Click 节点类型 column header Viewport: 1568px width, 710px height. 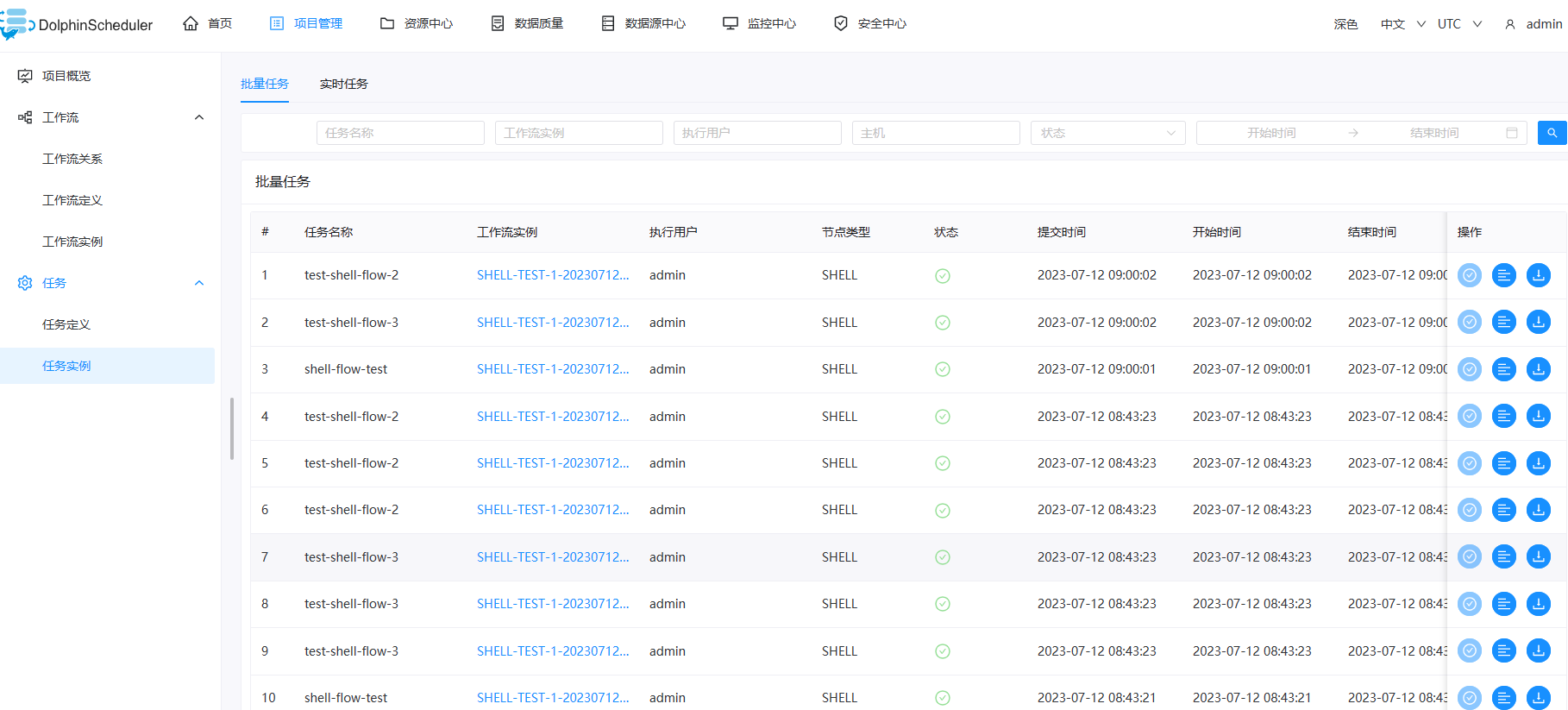coord(846,232)
